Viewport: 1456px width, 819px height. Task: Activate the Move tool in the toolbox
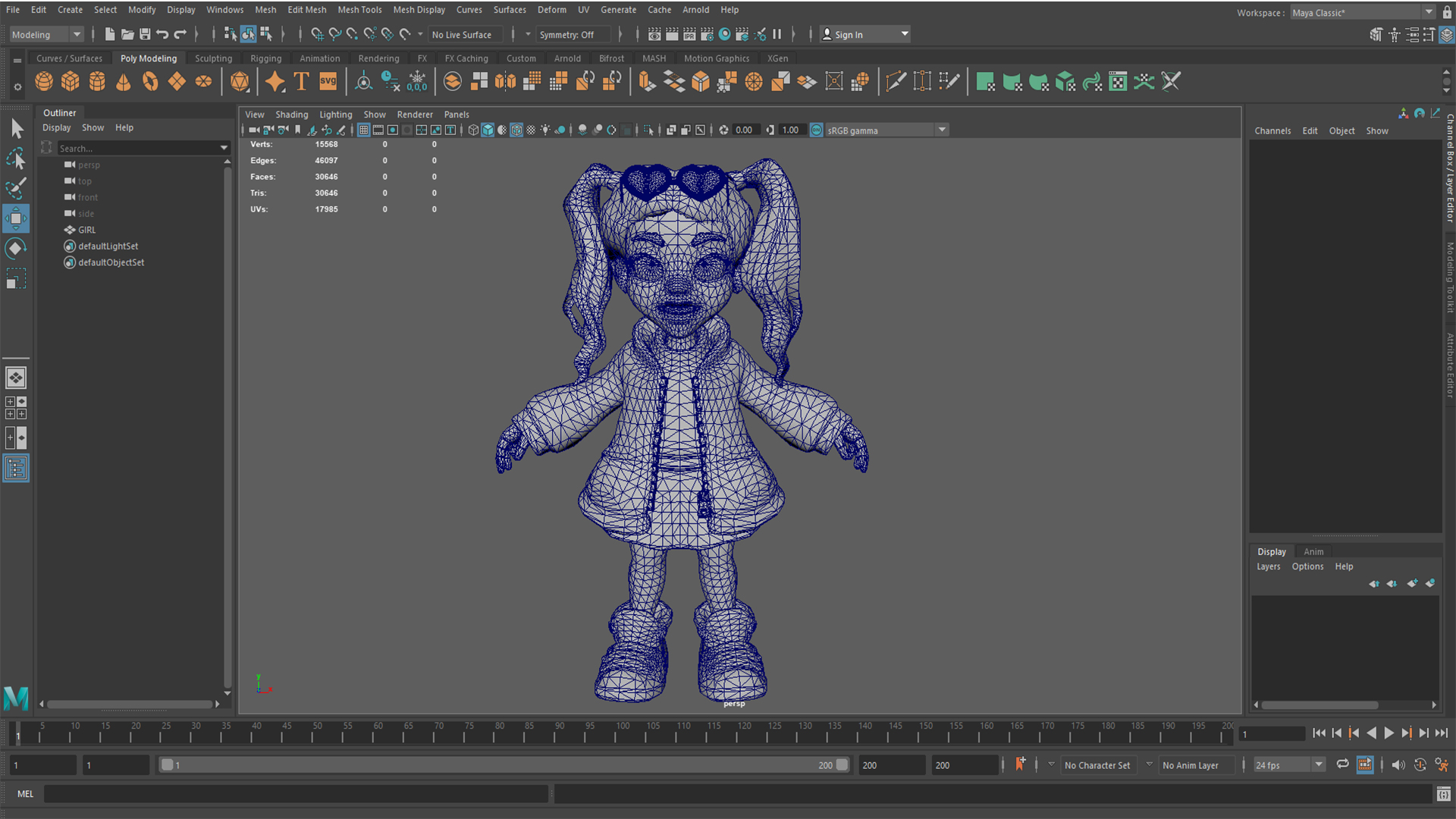pos(16,218)
